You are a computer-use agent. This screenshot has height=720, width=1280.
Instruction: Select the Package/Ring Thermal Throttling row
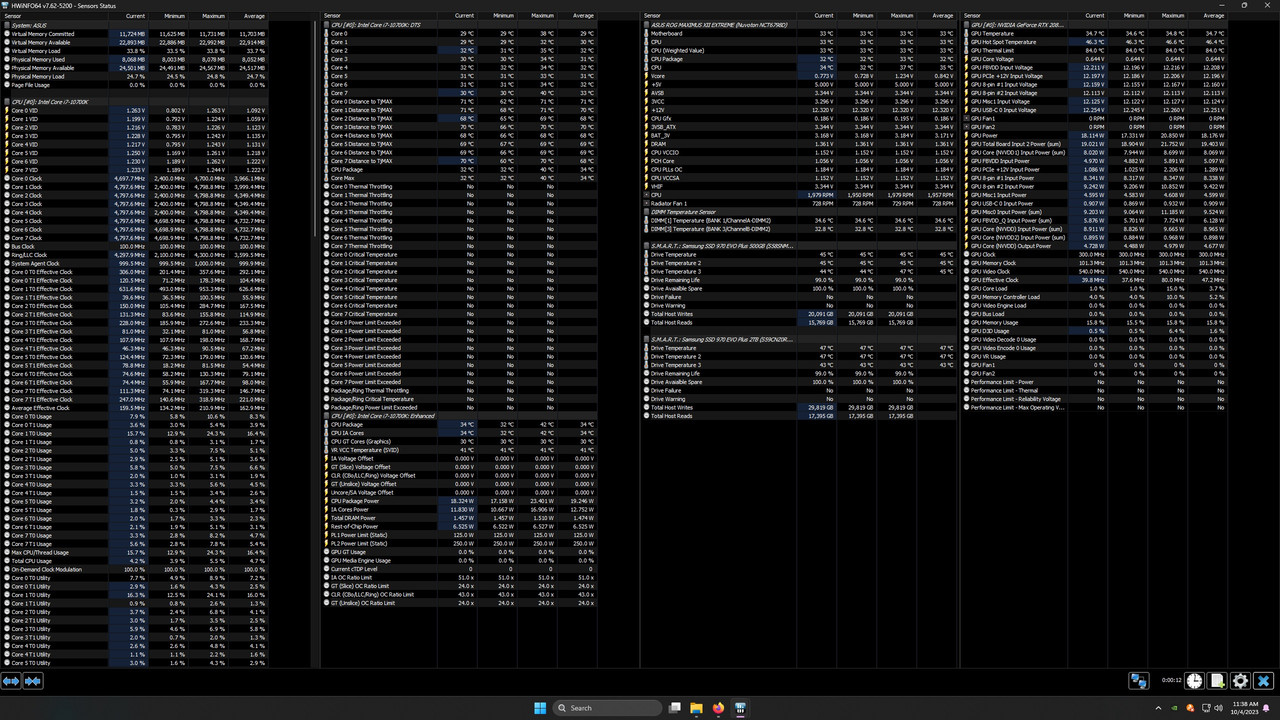tap(459, 390)
